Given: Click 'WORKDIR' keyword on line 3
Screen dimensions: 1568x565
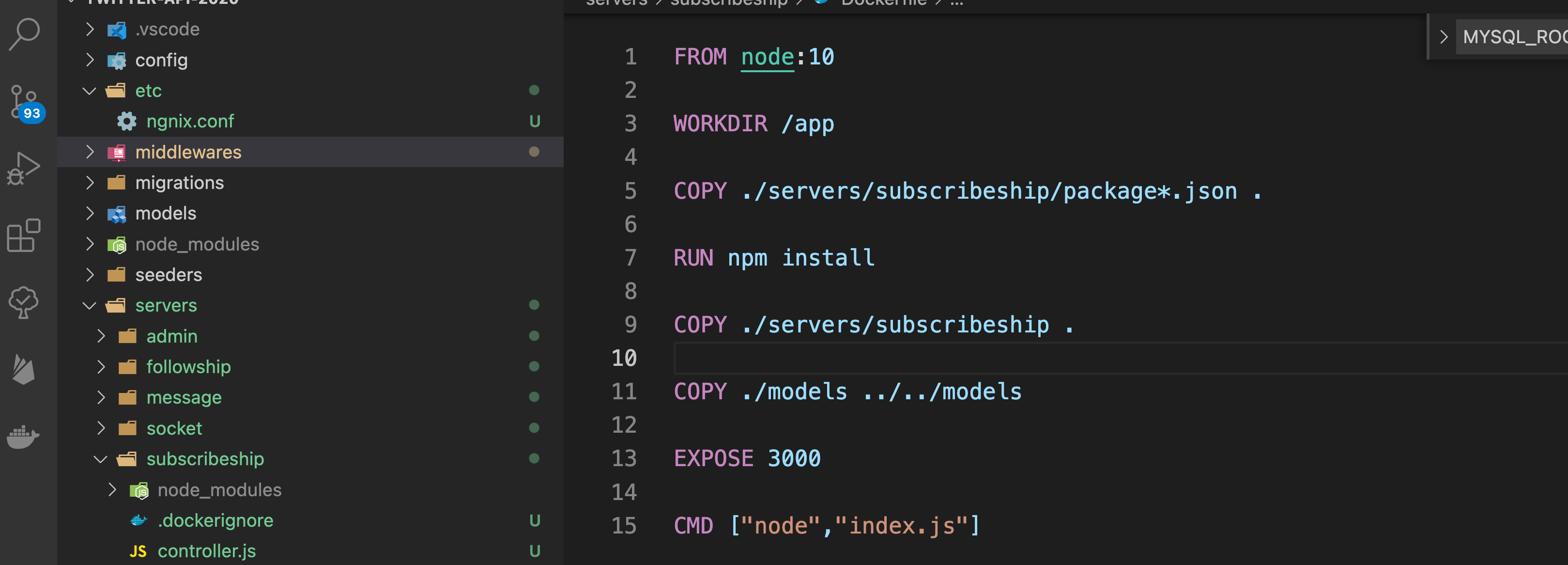Looking at the screenshot, I should (x=721, y=124).
